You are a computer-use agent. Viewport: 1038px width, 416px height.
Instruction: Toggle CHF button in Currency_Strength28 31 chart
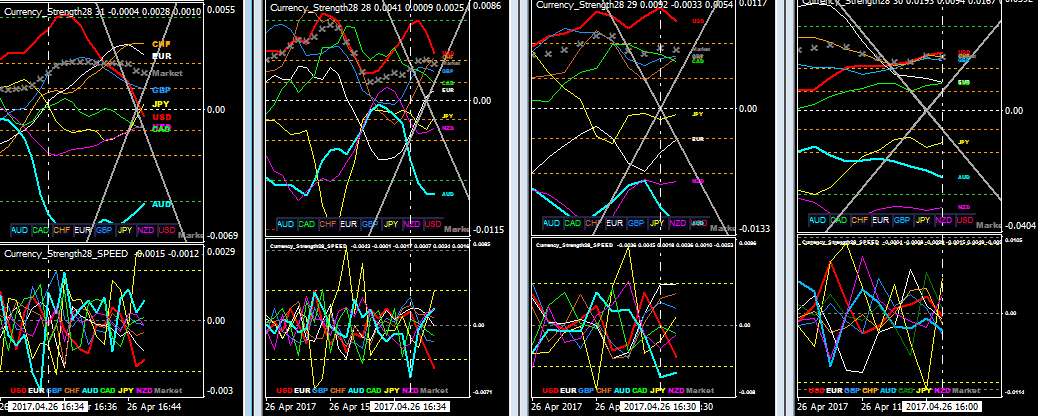click(62, 231)
